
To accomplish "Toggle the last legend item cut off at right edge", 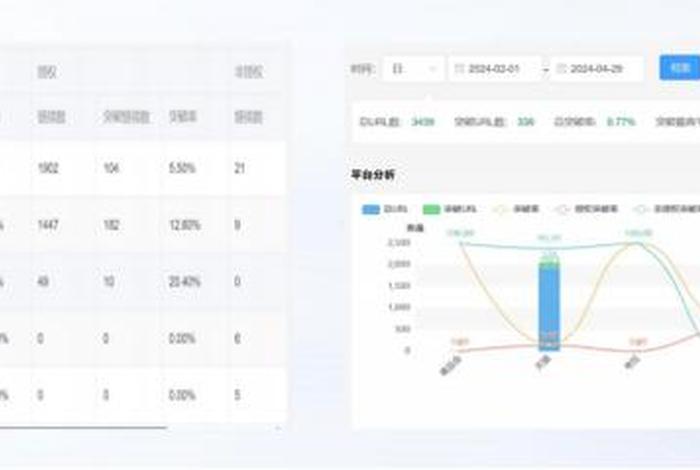I will coord(667,209).
